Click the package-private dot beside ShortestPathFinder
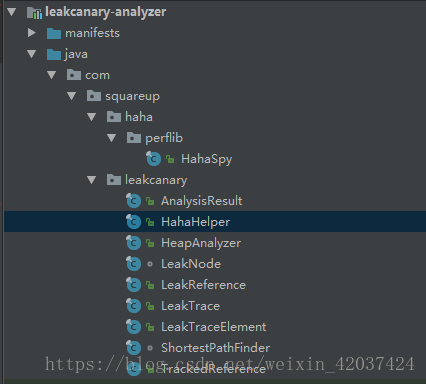The height and width of the screenshot is (384, 426). pos(150,348)
